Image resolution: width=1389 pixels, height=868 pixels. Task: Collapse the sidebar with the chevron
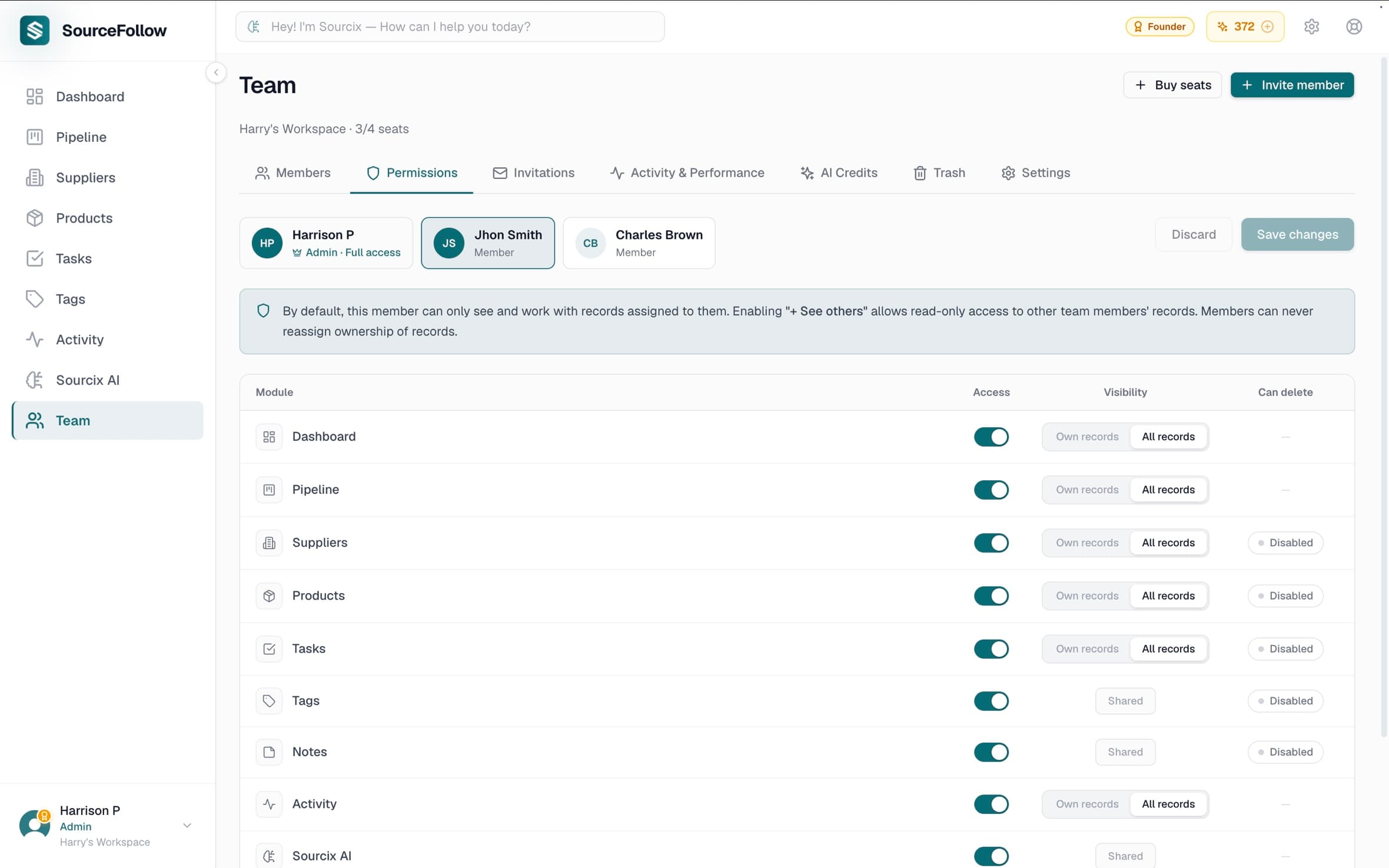tap(216, 72)
